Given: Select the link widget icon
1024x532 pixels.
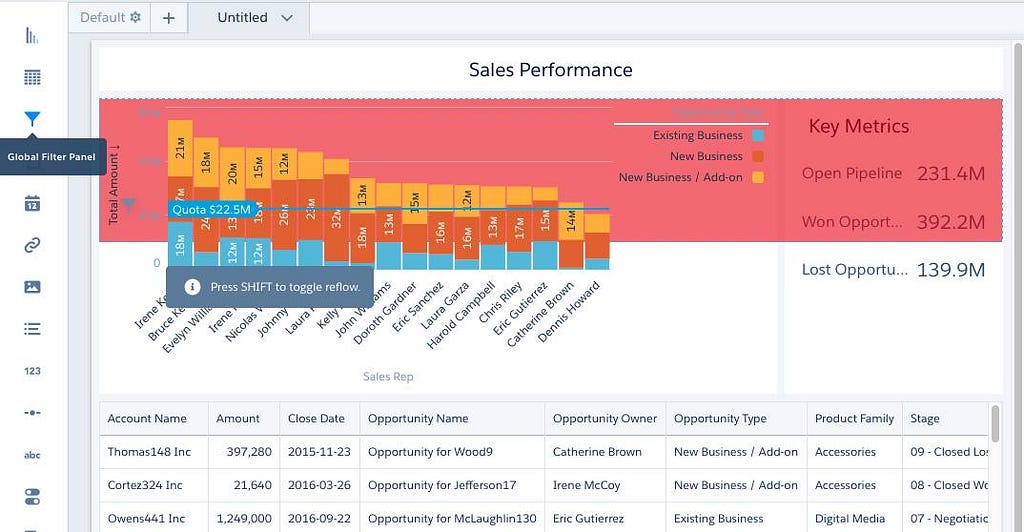Looking at the screenshot, I should tap(32, 245).
